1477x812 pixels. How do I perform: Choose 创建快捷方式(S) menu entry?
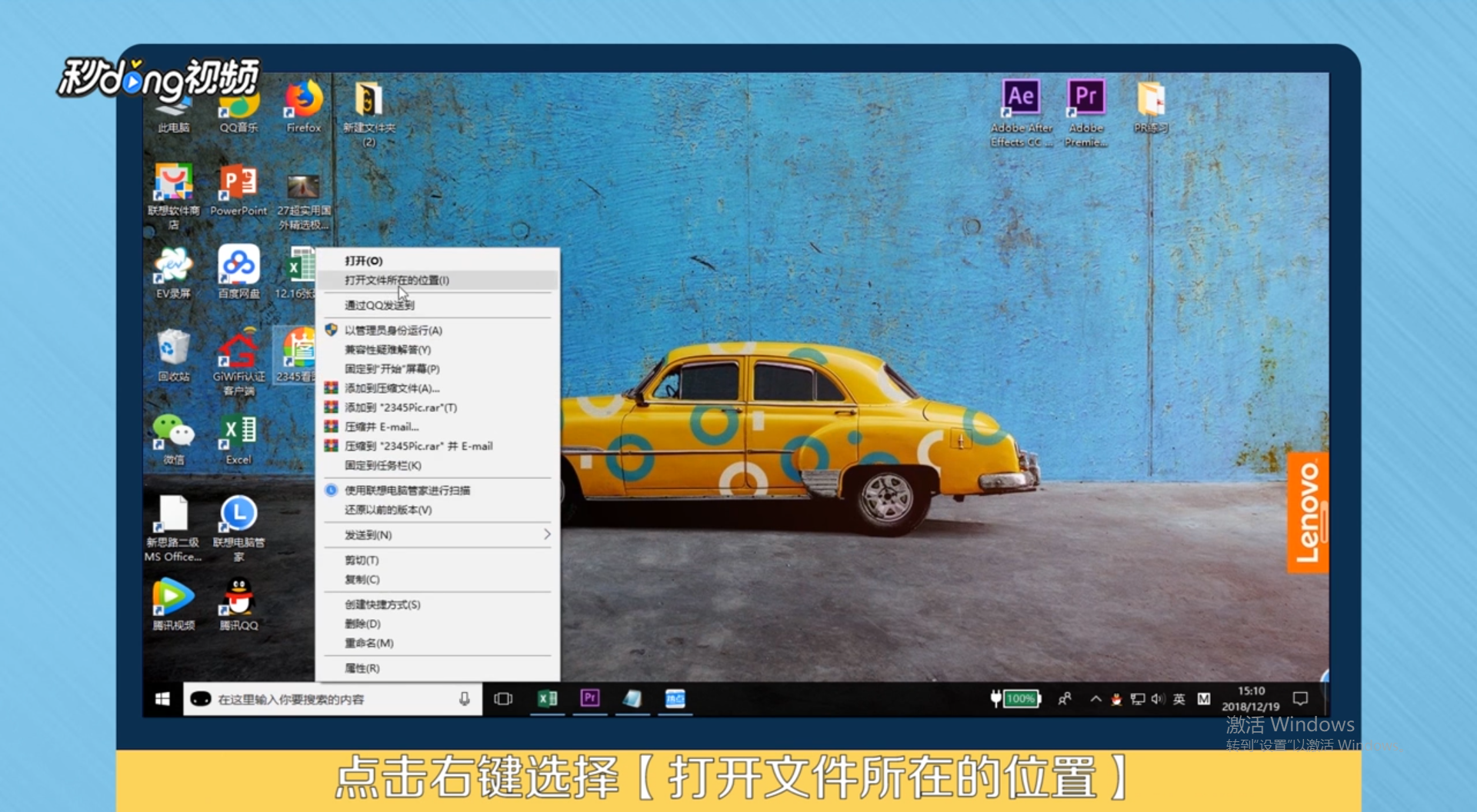[x=438, y=605]
